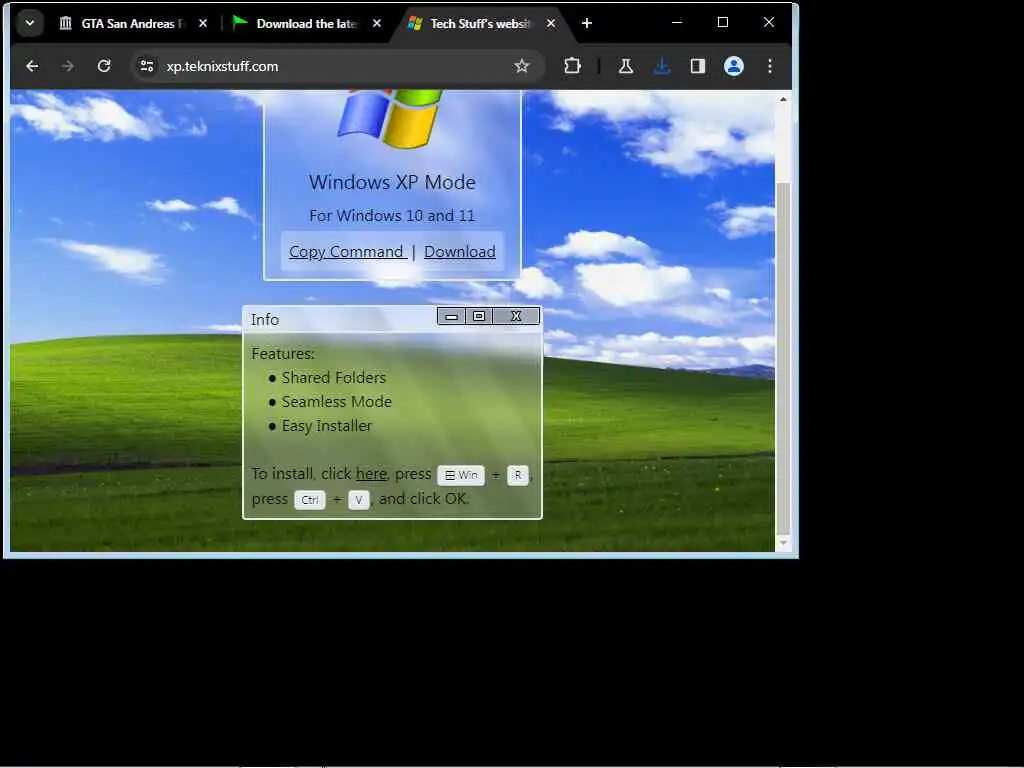
Task: Open a new browser tab
Action: (x=586, y=24)
